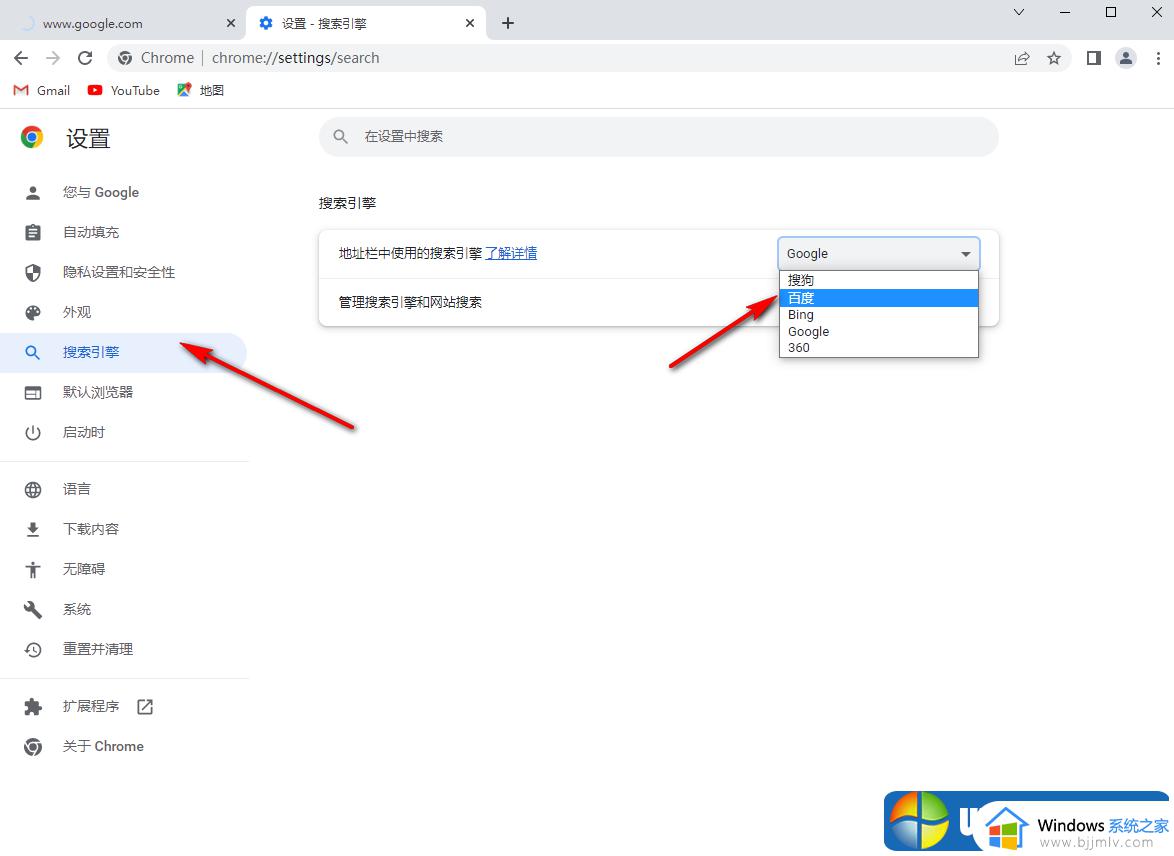
Task: Open Gmail bookmark
Action: click(x=42, y=91)
